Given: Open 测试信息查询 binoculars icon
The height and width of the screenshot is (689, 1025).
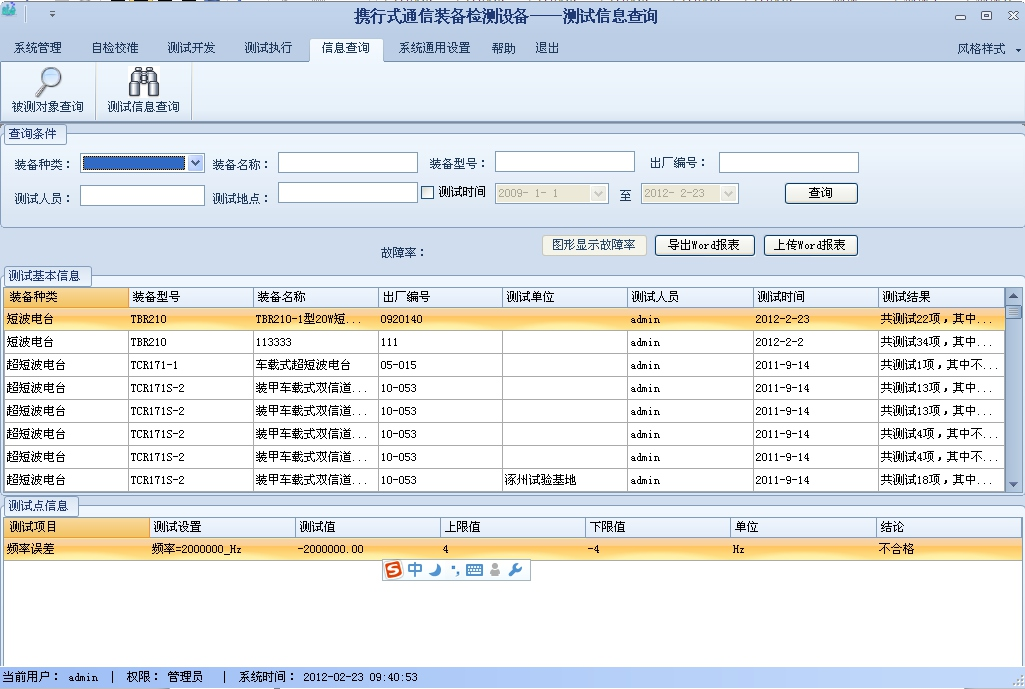Looking at the screenshot, I should [144, 83].
